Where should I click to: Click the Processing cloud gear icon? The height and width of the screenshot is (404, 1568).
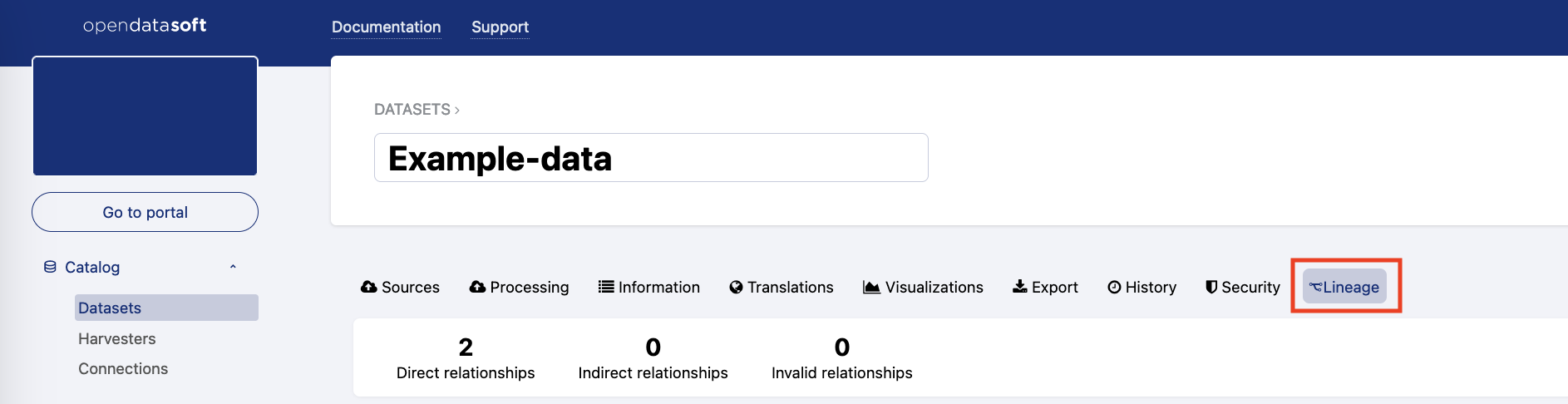pos(477,287)
